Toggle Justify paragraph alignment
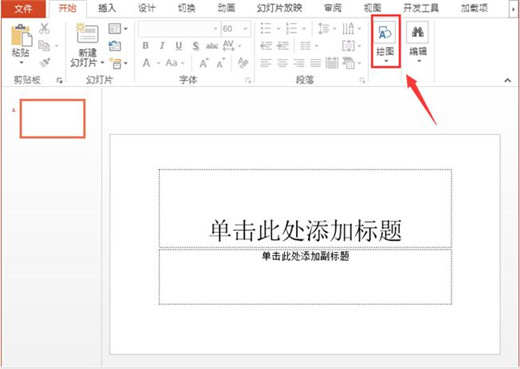The height and width of the screenshot is (369, 520). [x=315, y=63]
